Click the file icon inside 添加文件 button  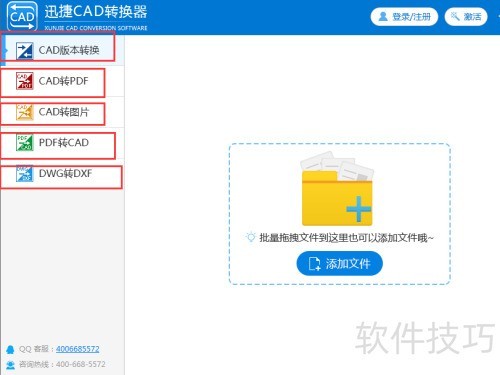[x=314, y=264]
